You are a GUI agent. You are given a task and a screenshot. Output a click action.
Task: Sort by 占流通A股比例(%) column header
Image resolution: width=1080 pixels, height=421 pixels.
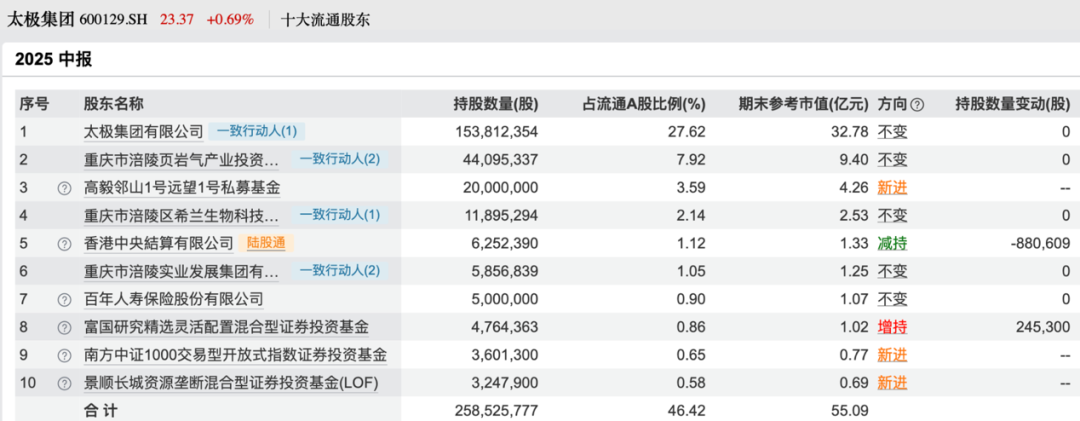[x=644, y=104]
